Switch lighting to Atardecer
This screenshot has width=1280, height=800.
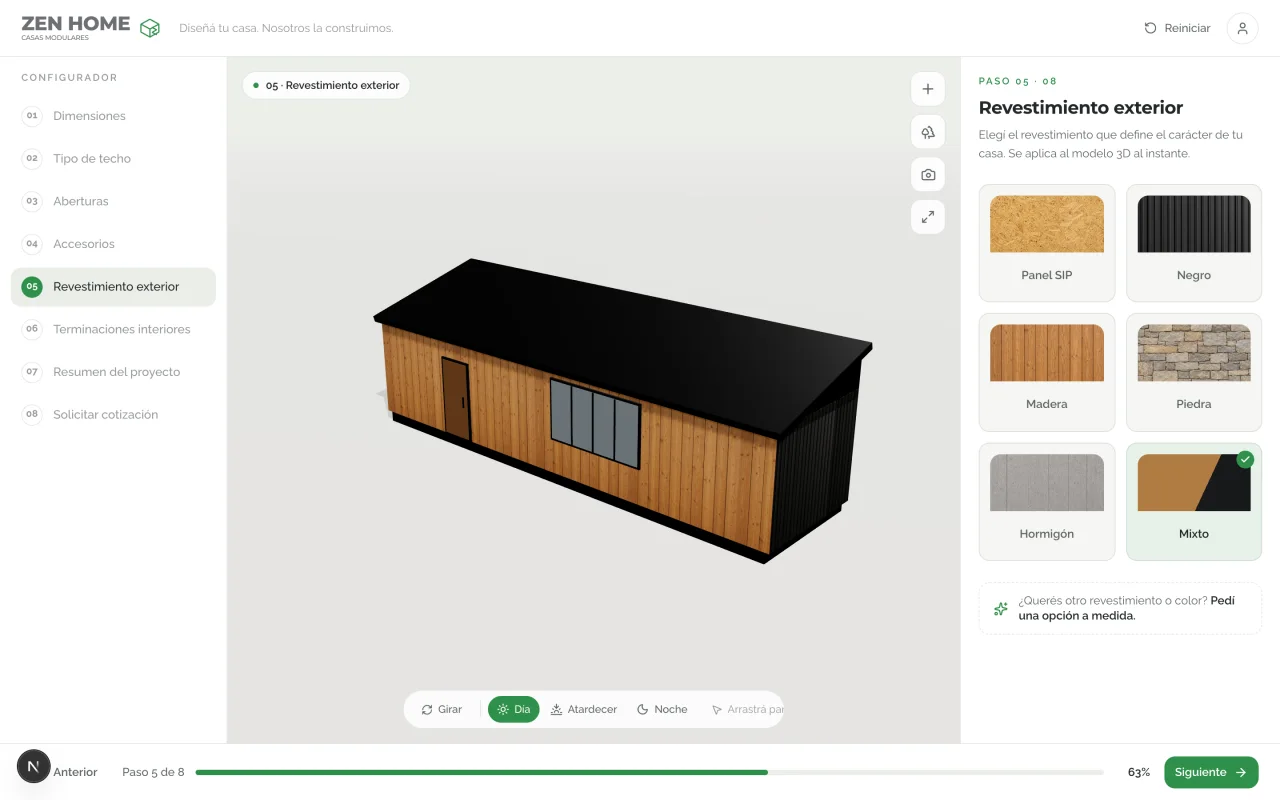[x=584, y=709]
